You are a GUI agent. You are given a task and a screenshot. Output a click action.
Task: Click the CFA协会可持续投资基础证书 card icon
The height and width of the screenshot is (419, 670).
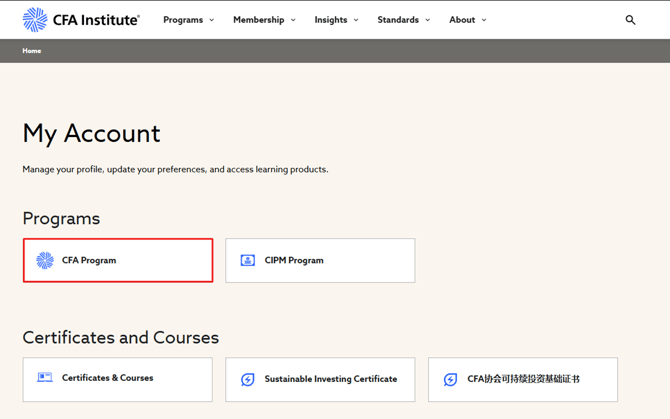450,379
